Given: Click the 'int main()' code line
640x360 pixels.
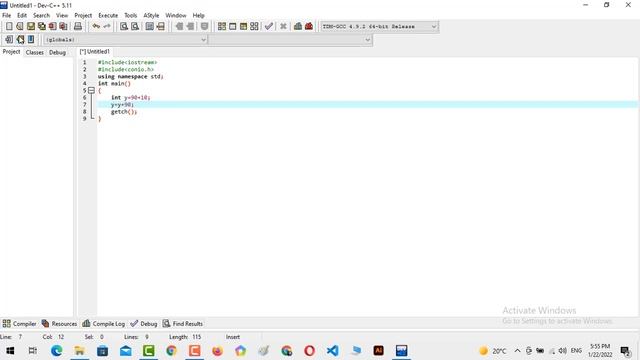Looking at the screenshot, I should coord(114,83).
